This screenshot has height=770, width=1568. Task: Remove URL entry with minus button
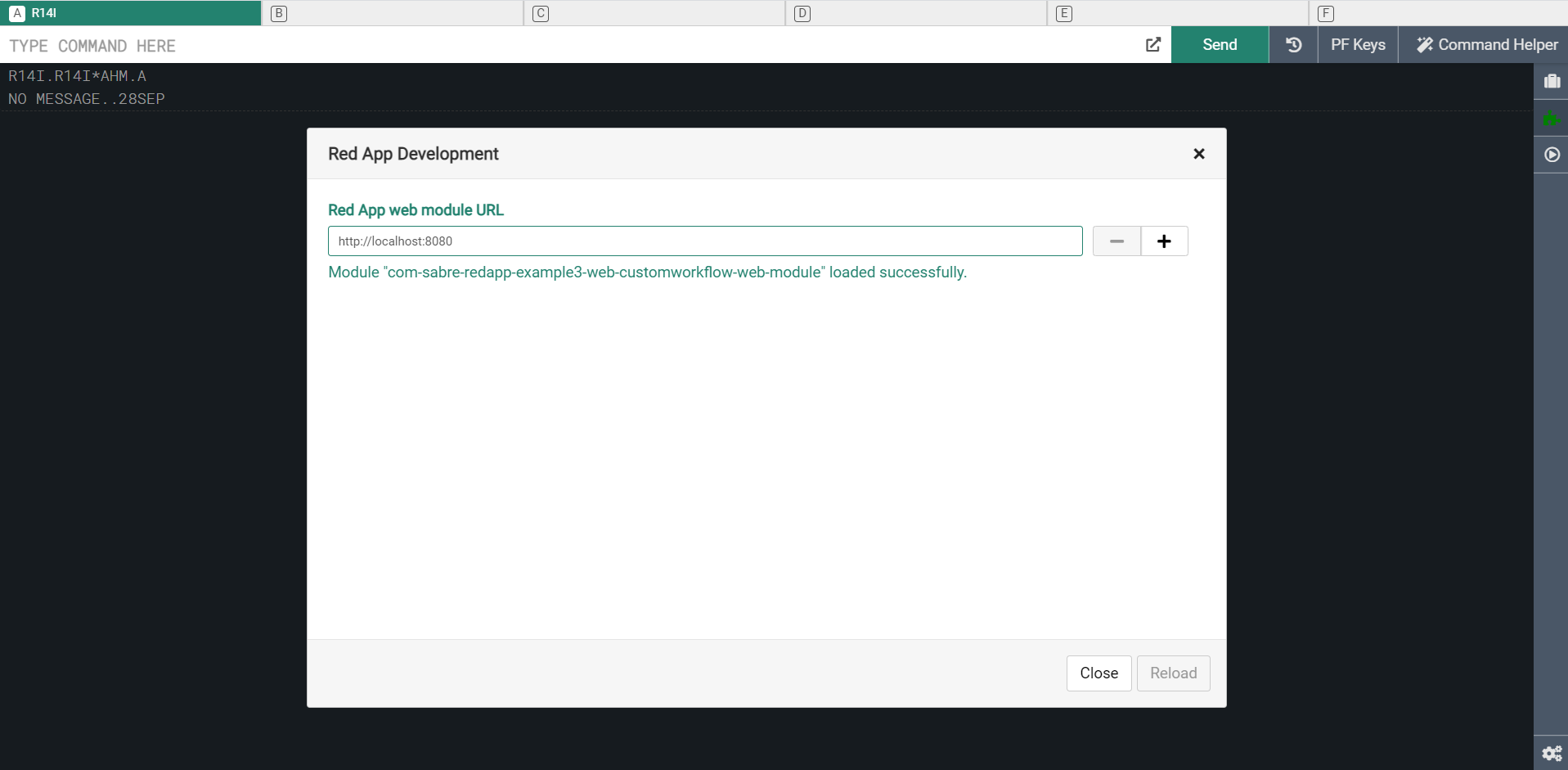click(1116, 241)
